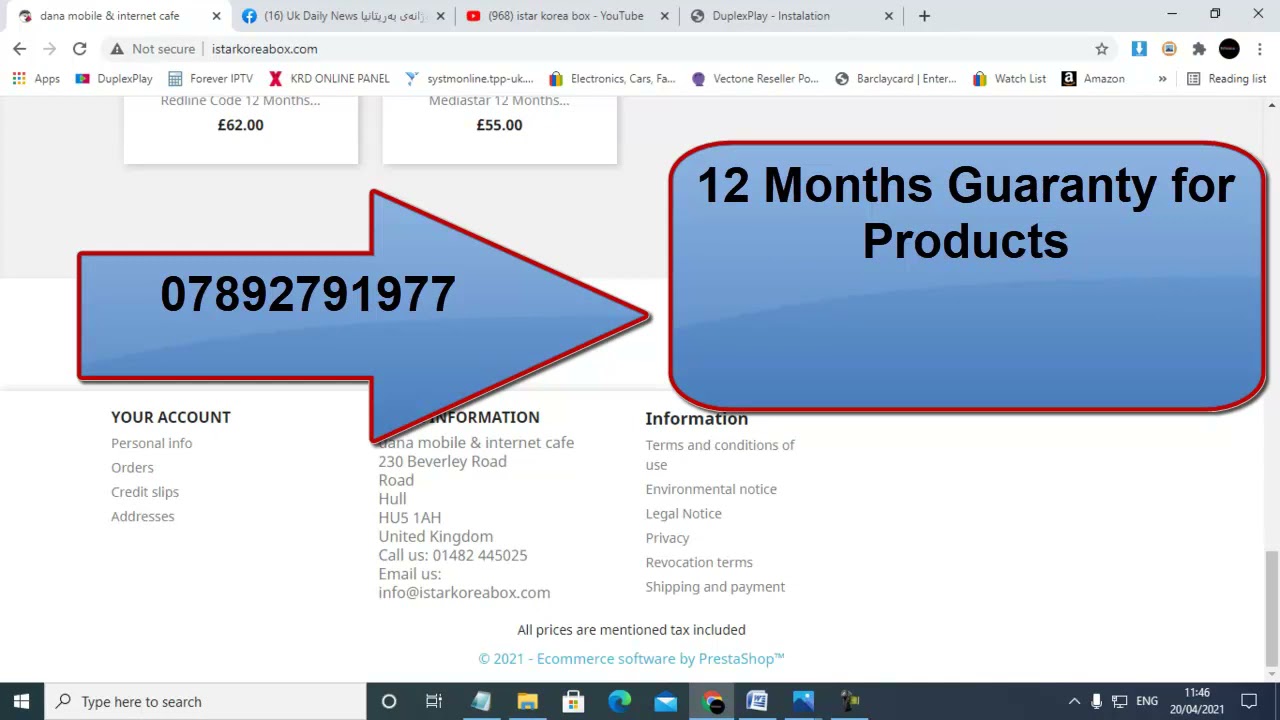Open Word from the taskbar

tap(757, 701)
